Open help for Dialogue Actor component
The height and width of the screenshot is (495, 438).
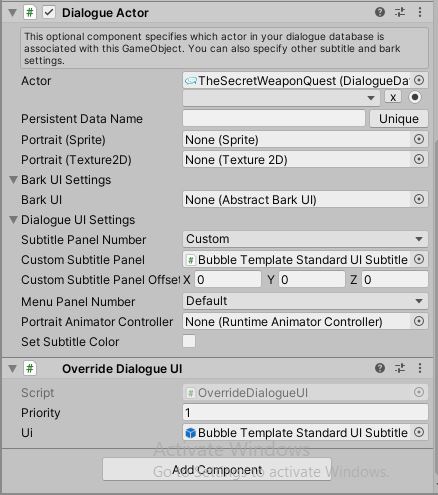coord(380,12)
